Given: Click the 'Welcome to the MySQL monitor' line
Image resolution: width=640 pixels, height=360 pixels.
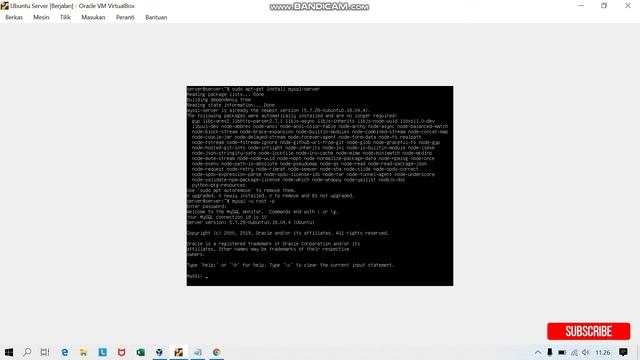Looking at the screenshot, I should coord(262,212).
